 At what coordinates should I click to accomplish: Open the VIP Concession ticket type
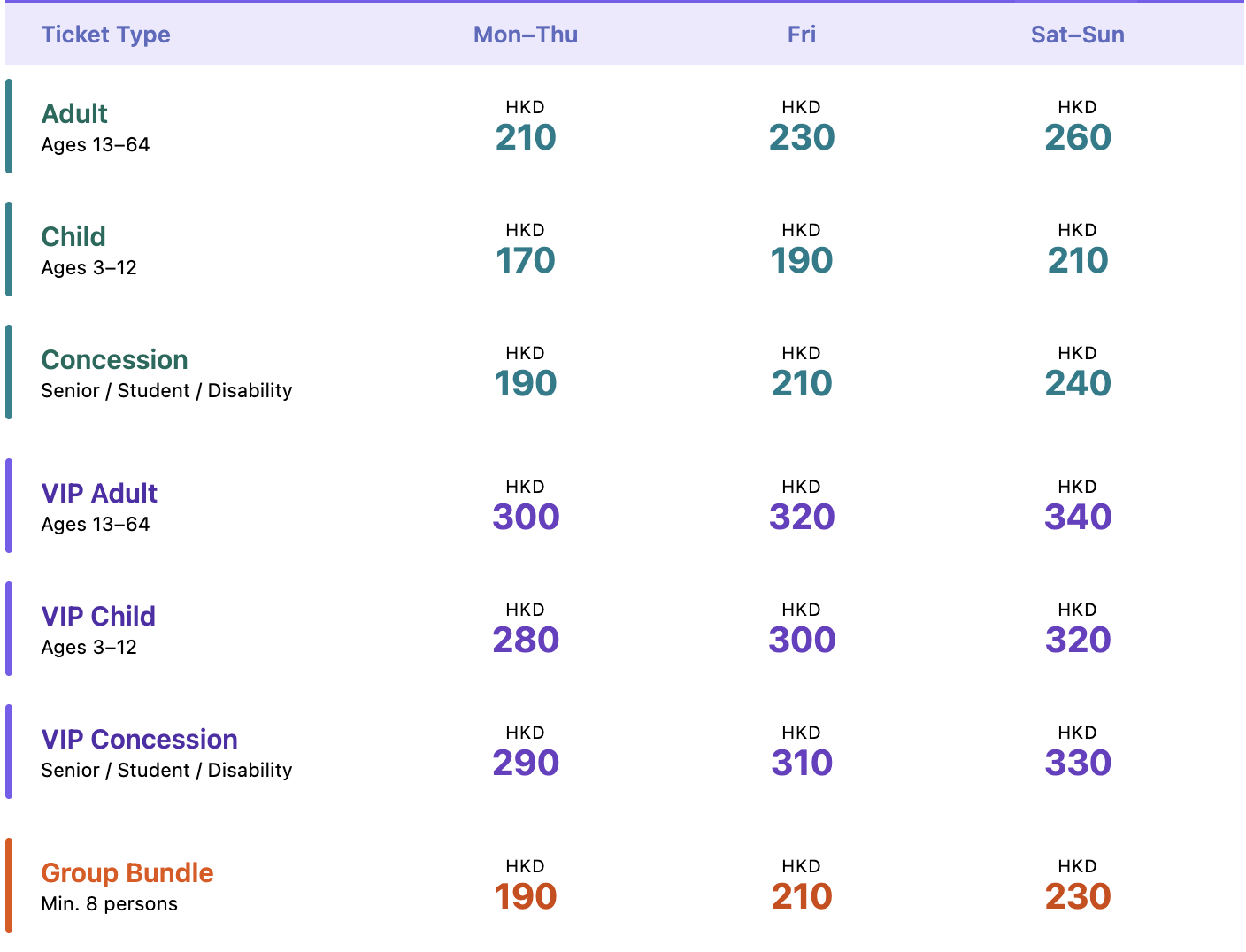(140, 739)
